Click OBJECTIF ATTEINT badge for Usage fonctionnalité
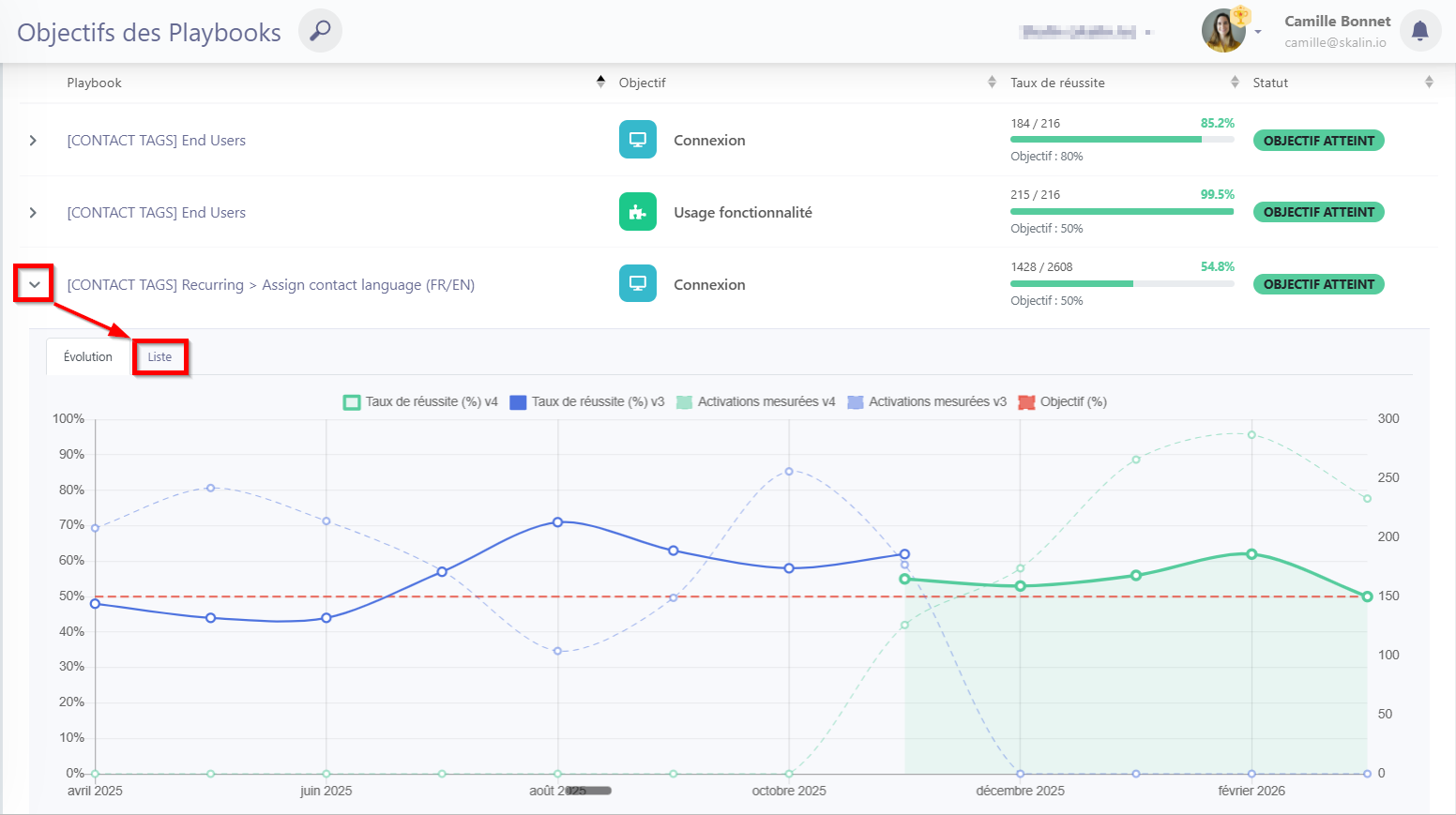This screenshot has height=815, width=1456. 1318,212
